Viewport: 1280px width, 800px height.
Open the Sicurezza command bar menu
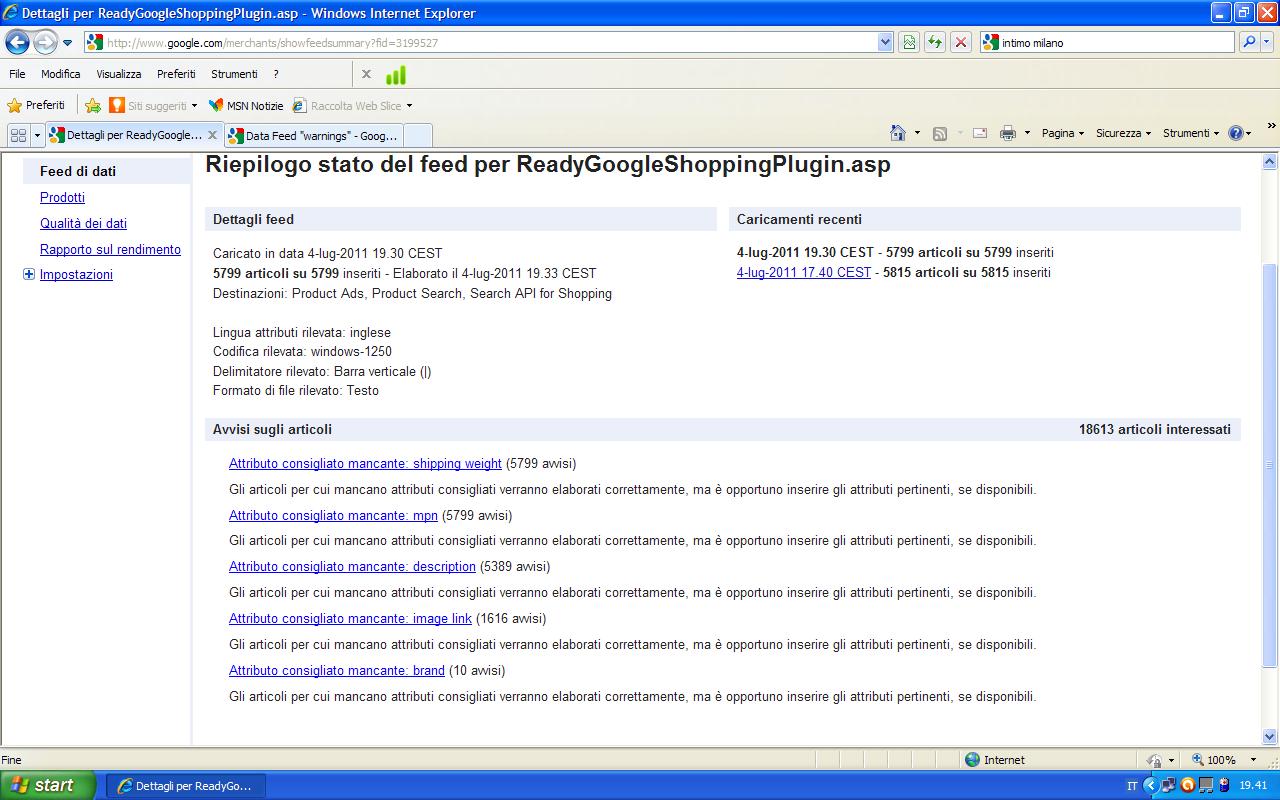pyautogui.click(x=1123, y=133)
